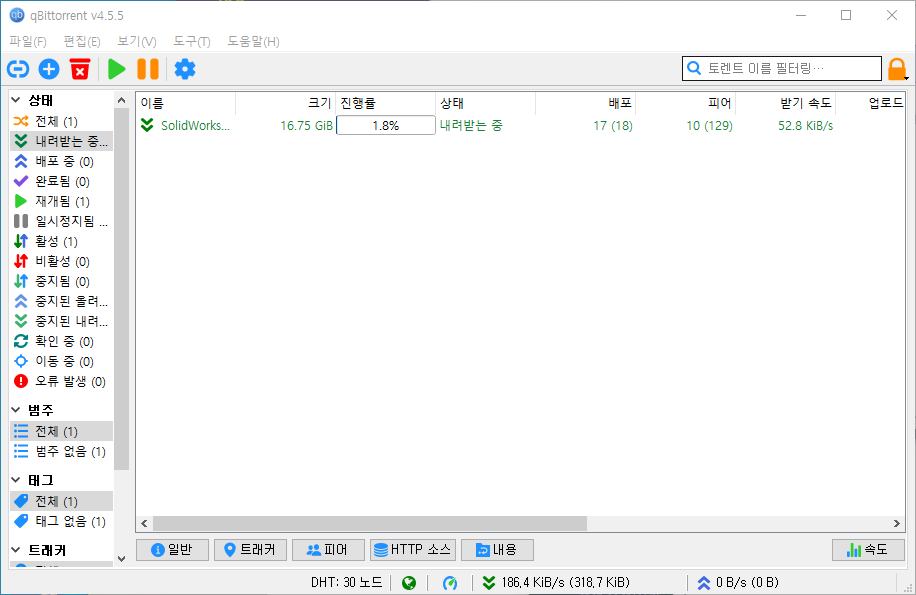Image resolution: width=916 pixels, height=595 pixels.
Task: Select the 중지된 내려... filter
Action: 61,321
